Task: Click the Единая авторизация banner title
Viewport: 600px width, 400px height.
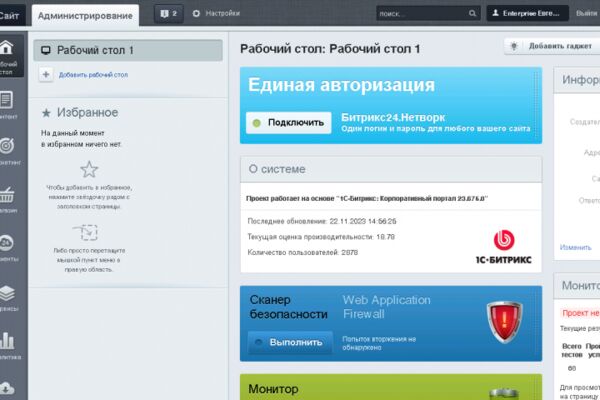Action: tap(341, 85)
